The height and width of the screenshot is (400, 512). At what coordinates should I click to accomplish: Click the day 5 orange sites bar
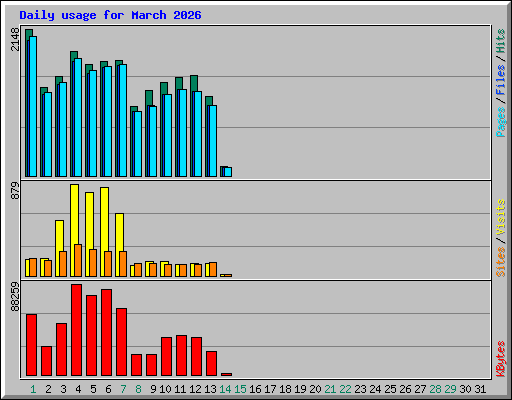click(93, 263)
